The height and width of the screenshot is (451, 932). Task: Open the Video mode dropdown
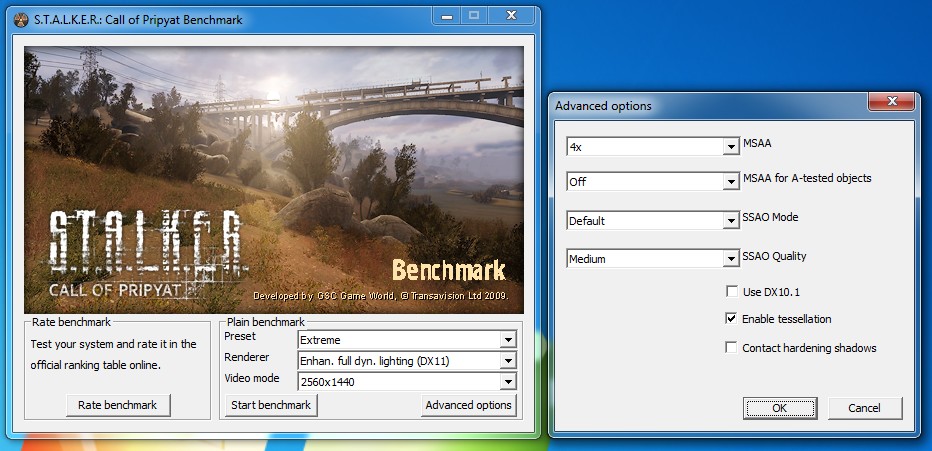[407, 381]
